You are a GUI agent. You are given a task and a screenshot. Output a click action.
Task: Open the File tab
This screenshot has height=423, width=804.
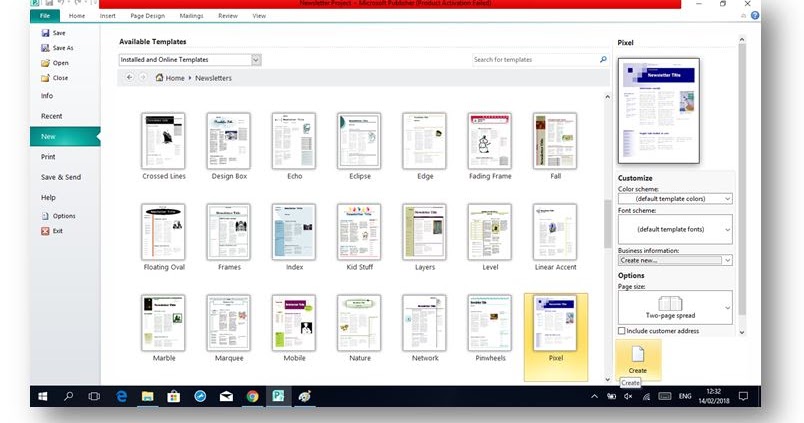(45, 16)
